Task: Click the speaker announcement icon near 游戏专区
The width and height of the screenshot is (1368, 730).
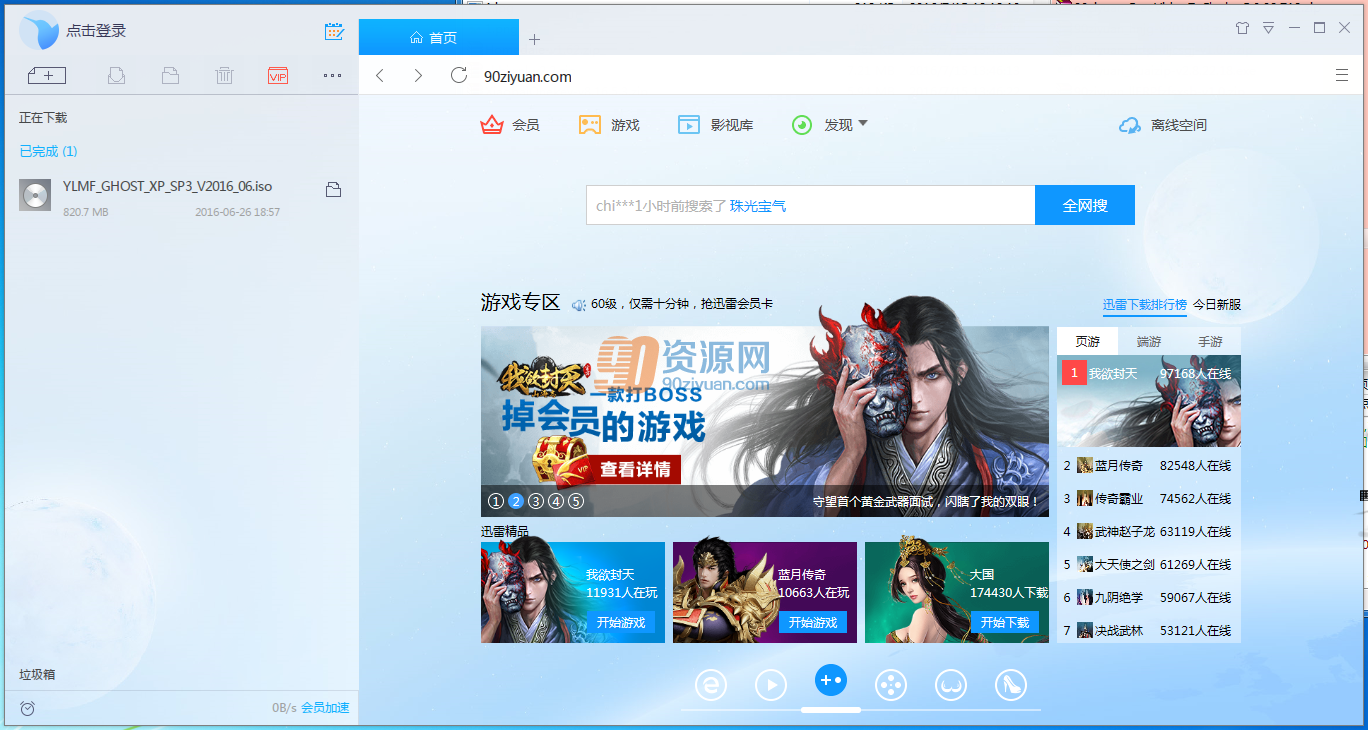Action: click(x=578, y=304)
